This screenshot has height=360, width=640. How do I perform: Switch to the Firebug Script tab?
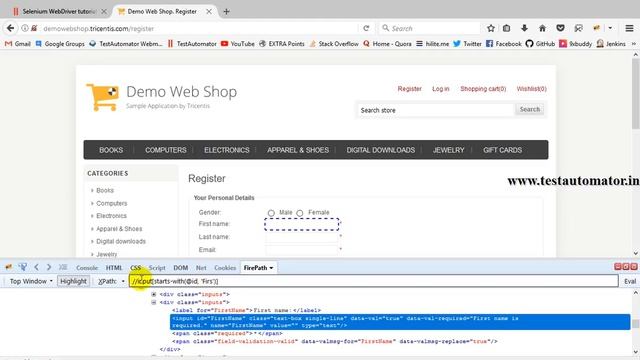157,268
